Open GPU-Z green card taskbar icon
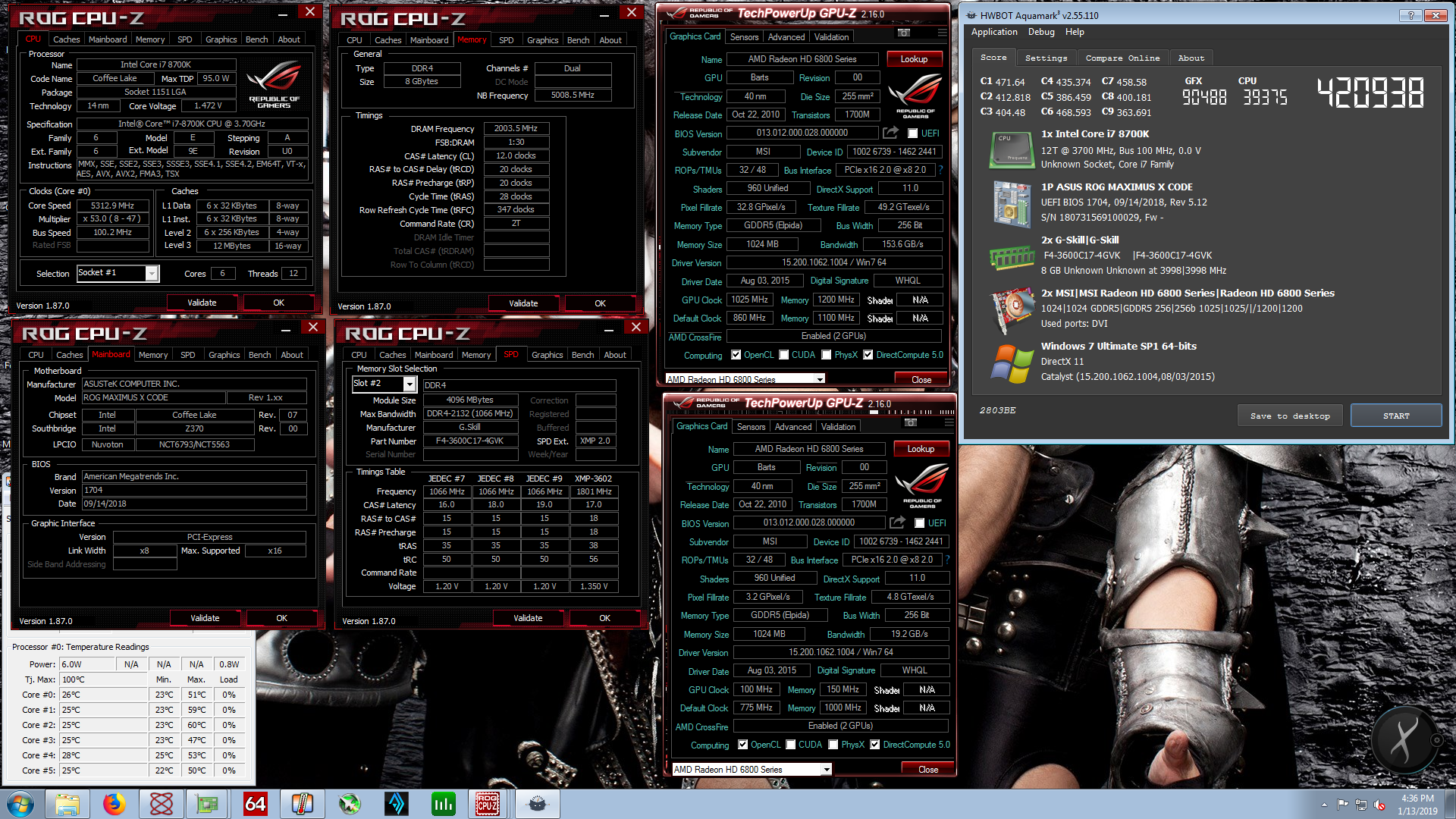The image size is (1456, 819). 207,804
